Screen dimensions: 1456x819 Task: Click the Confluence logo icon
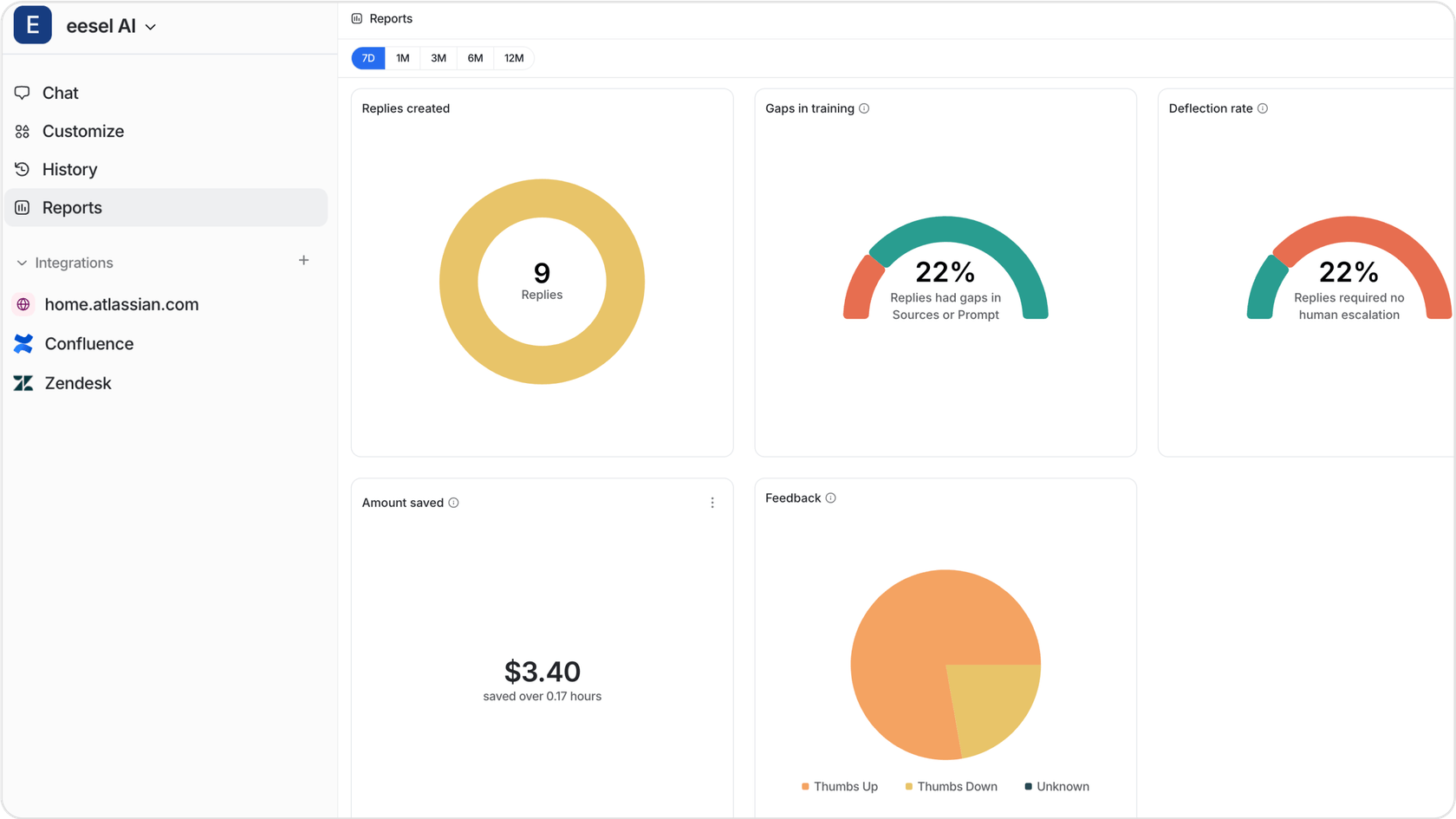[23, 344]
